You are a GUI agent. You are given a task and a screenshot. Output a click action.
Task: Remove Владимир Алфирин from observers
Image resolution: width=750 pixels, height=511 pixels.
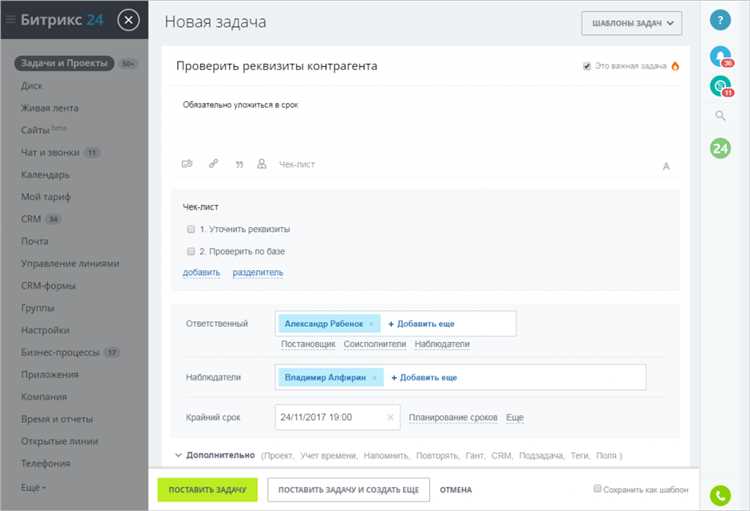(375, 378)
